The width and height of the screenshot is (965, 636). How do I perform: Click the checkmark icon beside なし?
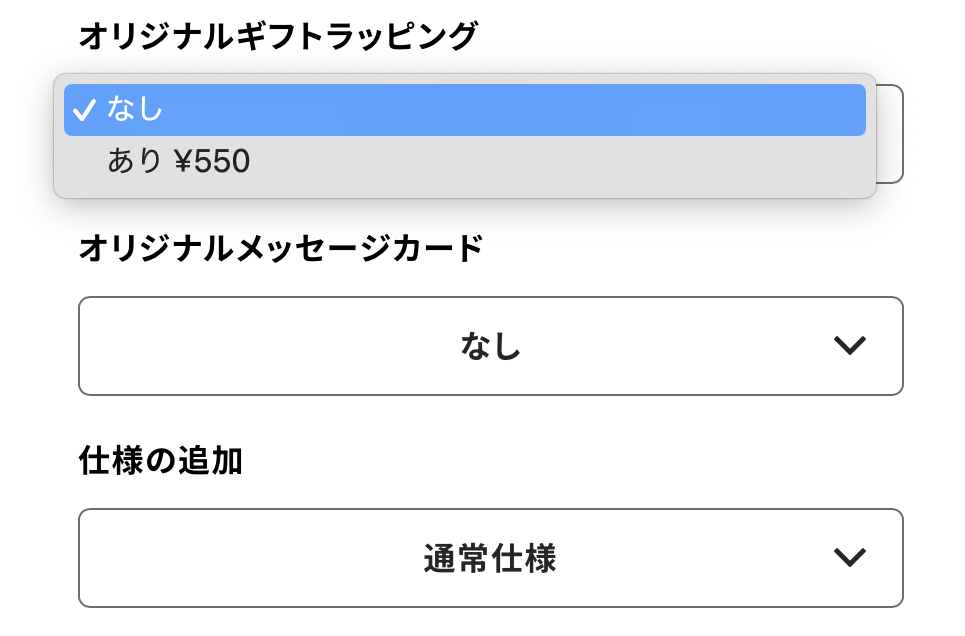coord(86,110)
